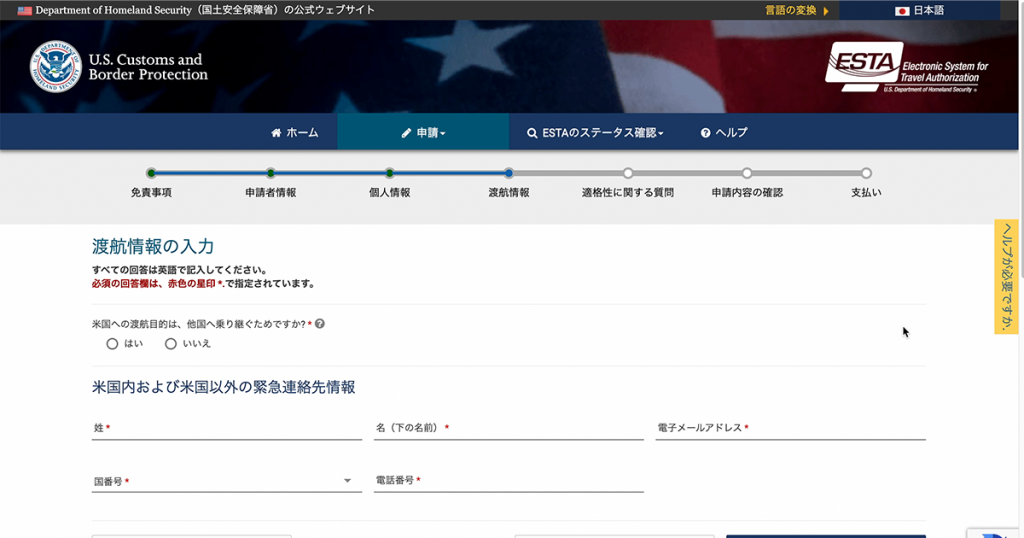Click the 日本語 language selector
The width and height of the screenshot is (1024, 538).
coord(919,11)
